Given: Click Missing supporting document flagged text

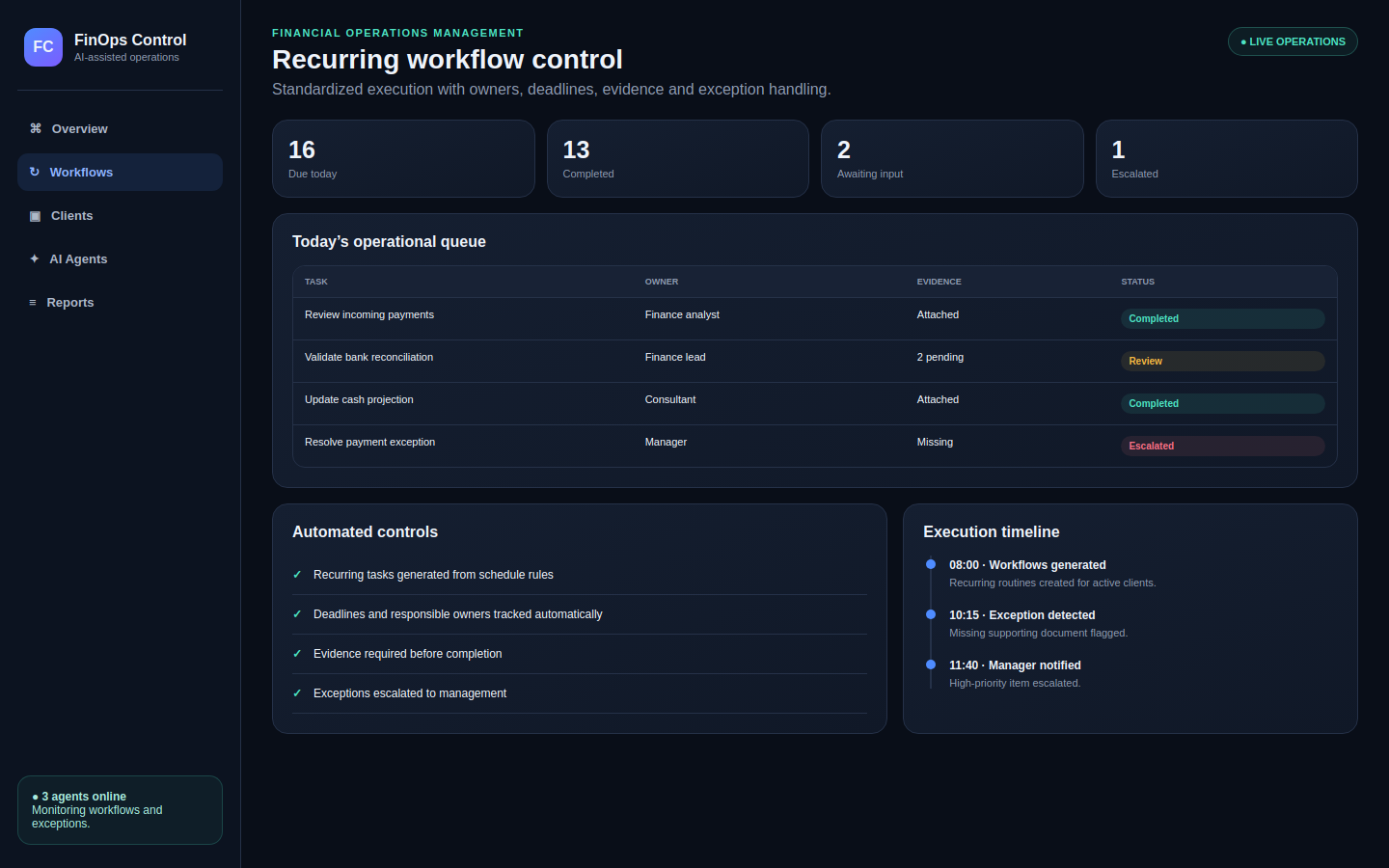Looking at the screenshot, I should [x=1038, y=633].
